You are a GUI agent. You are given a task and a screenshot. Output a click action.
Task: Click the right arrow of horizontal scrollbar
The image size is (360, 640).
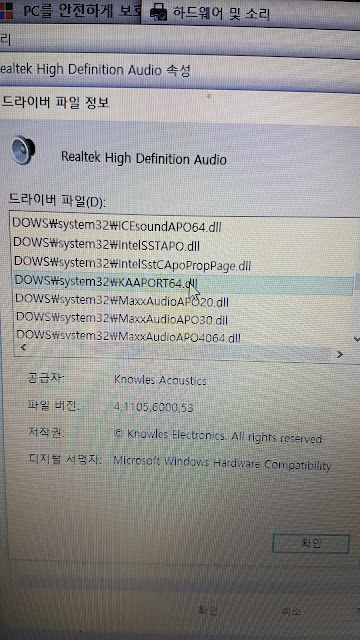point(340,354)
